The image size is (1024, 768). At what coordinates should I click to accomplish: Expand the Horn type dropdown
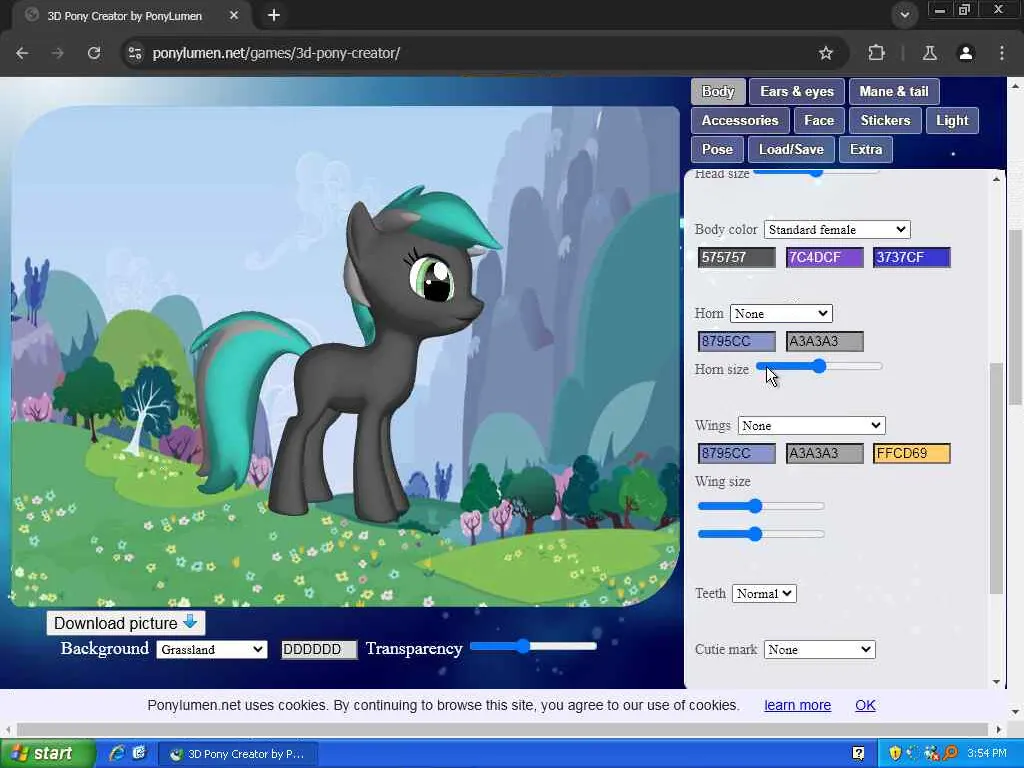pyautogui.click(x=781, y=313)
